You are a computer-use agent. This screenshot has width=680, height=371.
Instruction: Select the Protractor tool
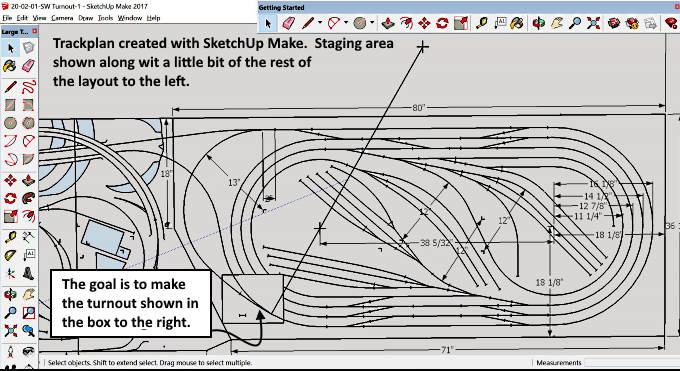pos(10,255)
